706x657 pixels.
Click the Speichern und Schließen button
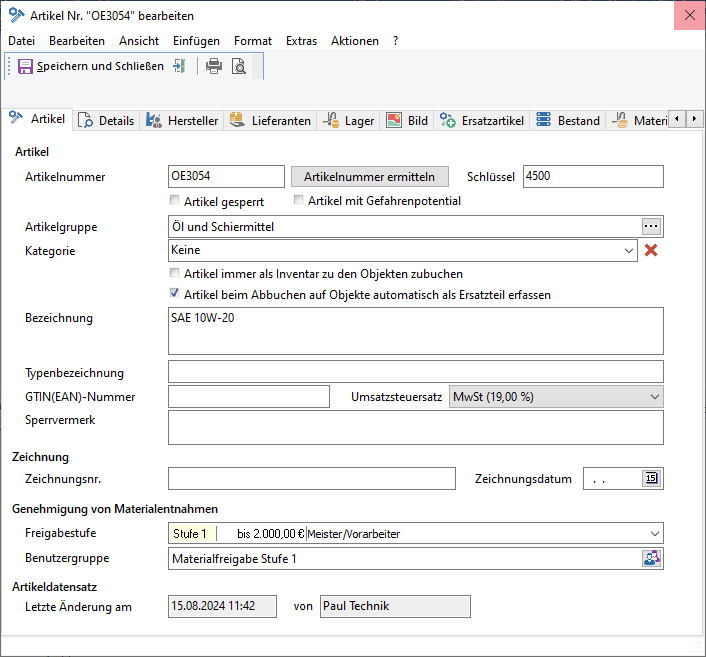click(x=91, y=66)
